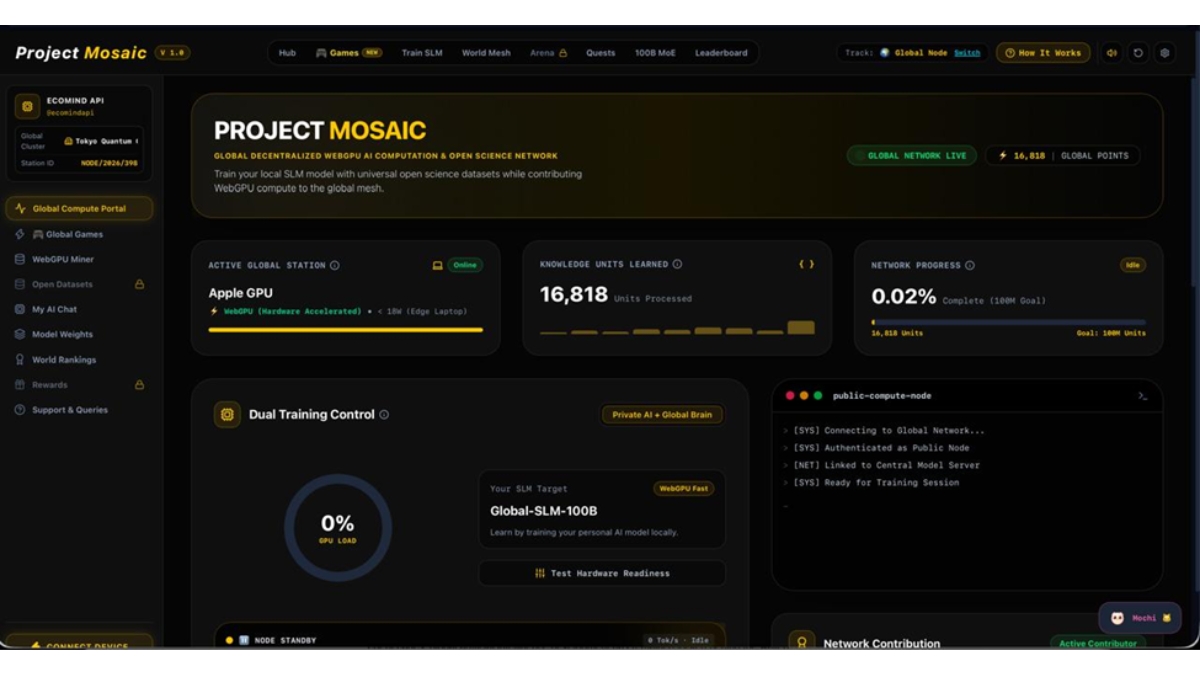
Task: Click the curly braces icon in Knowledge Units card
Action: [806, 264]
